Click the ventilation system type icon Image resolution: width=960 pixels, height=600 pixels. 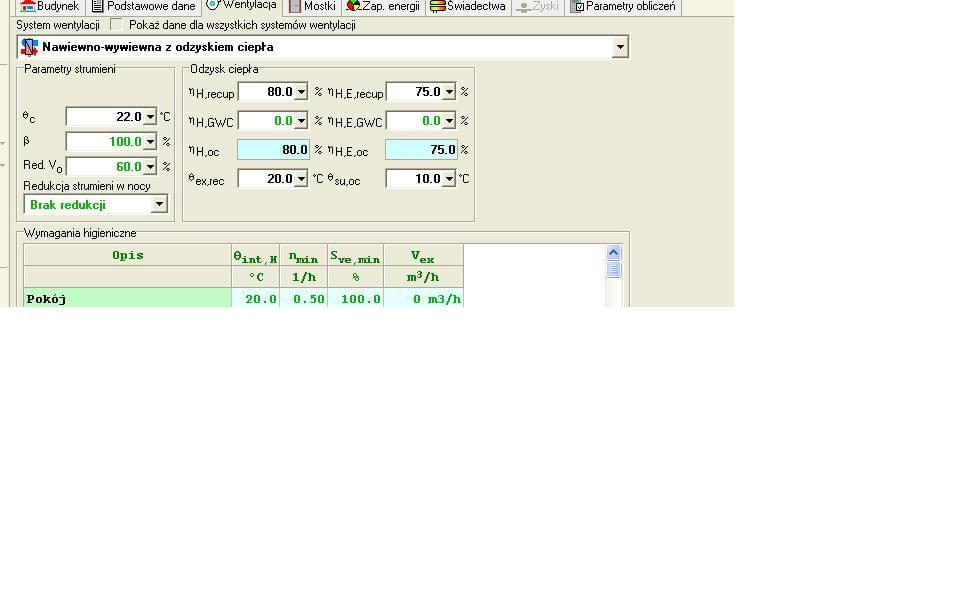tap(29, 47)
